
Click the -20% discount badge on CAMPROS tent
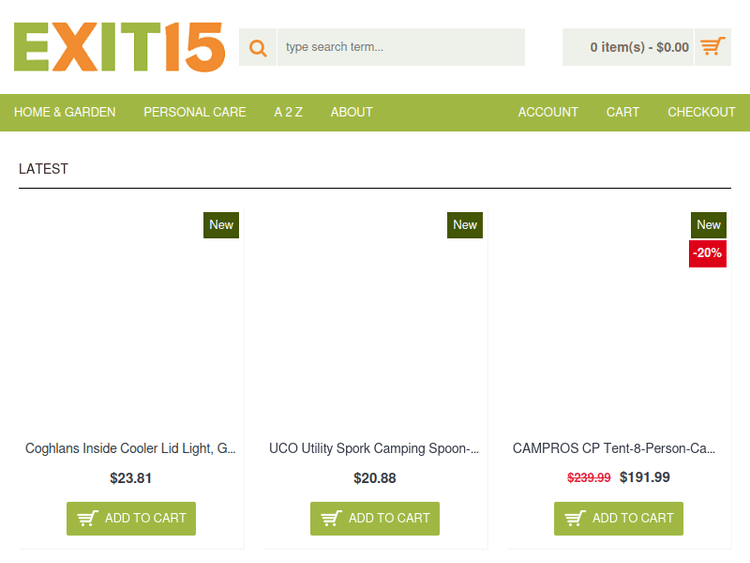tap(708, 253)
